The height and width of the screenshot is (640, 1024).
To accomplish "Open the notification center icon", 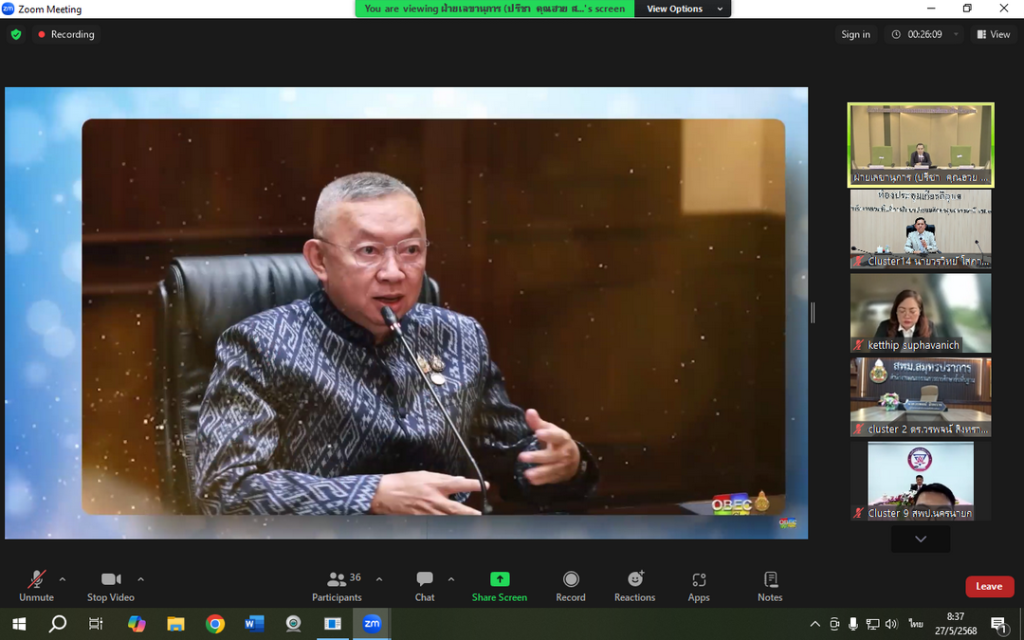I will click(x=999, y=625).
